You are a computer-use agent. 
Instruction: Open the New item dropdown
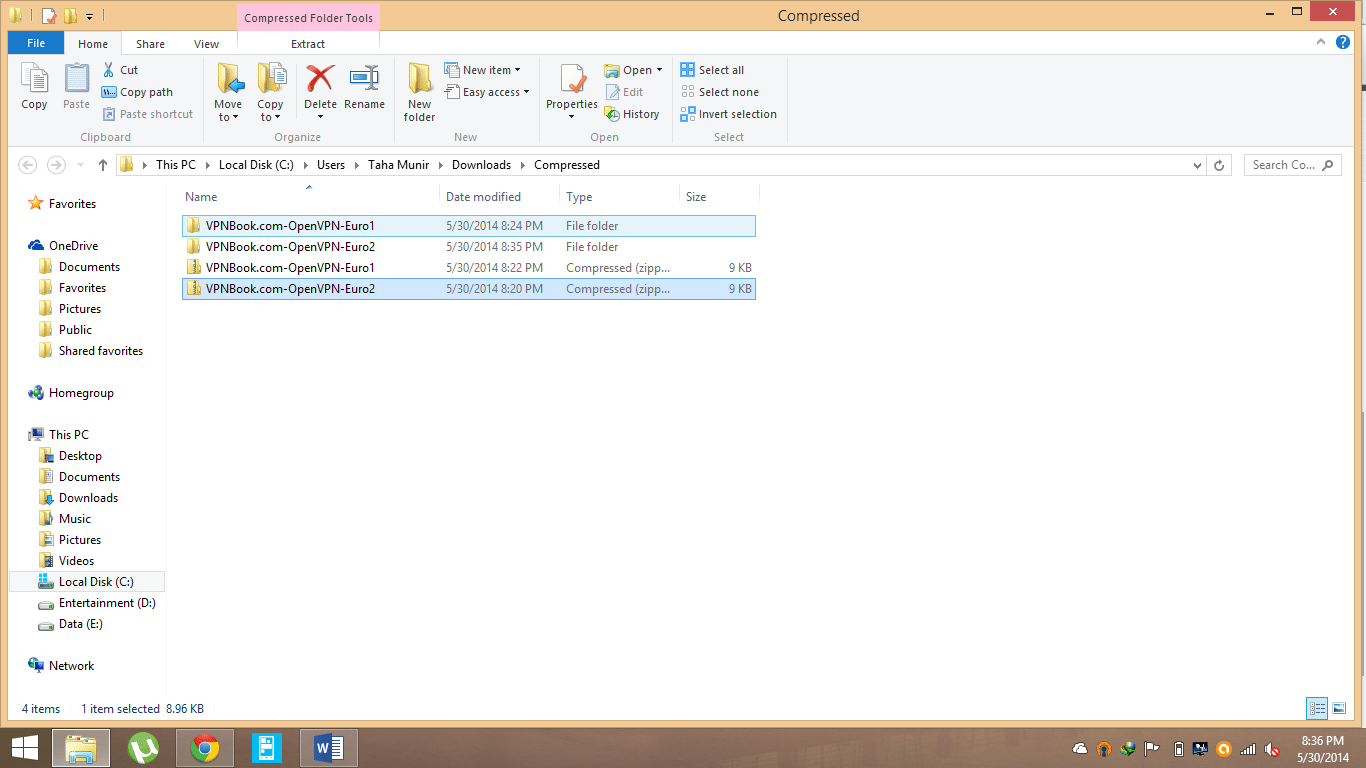491,70
